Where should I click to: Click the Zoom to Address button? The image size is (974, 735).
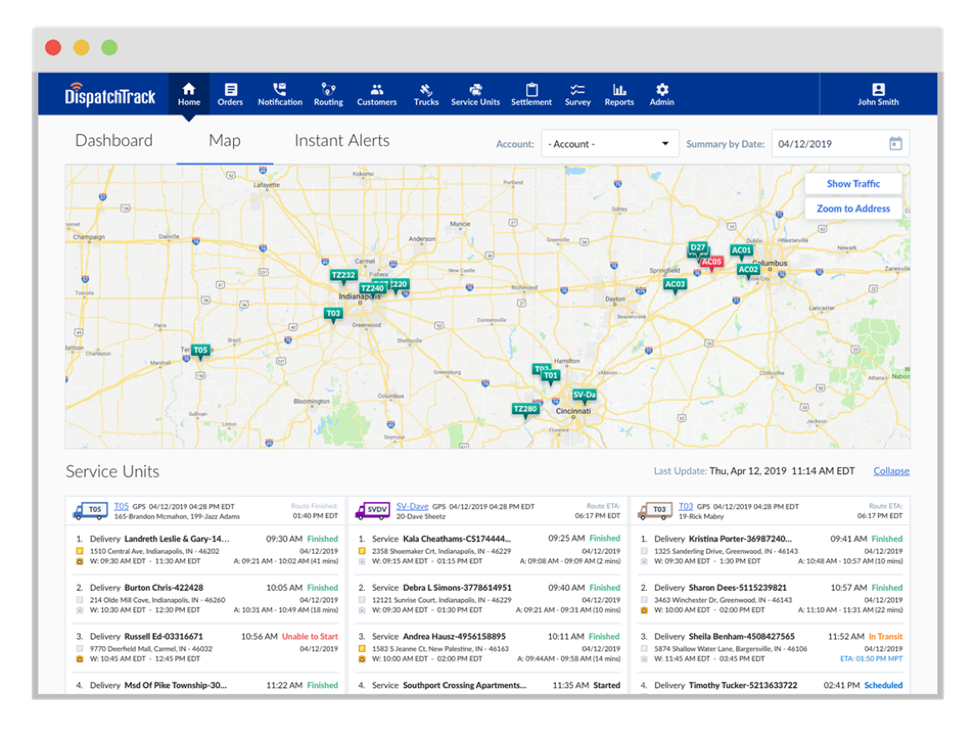[852, 208]
